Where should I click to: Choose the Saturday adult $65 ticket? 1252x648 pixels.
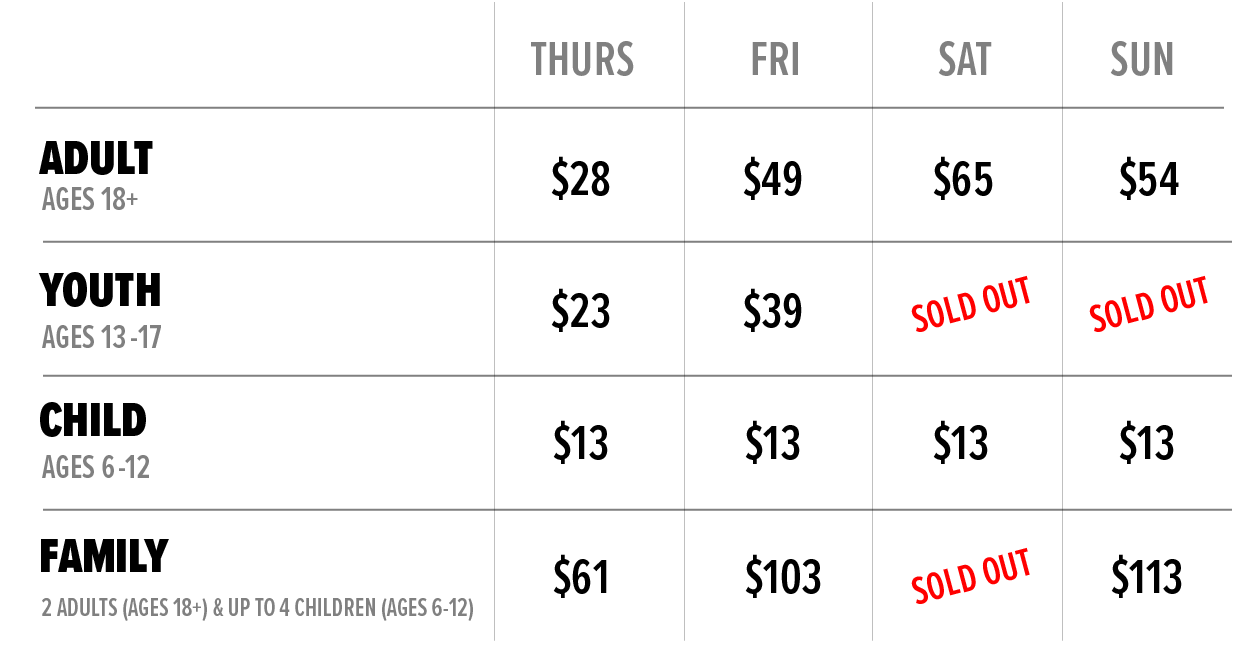pyautogui.click(x=963, y=180)
